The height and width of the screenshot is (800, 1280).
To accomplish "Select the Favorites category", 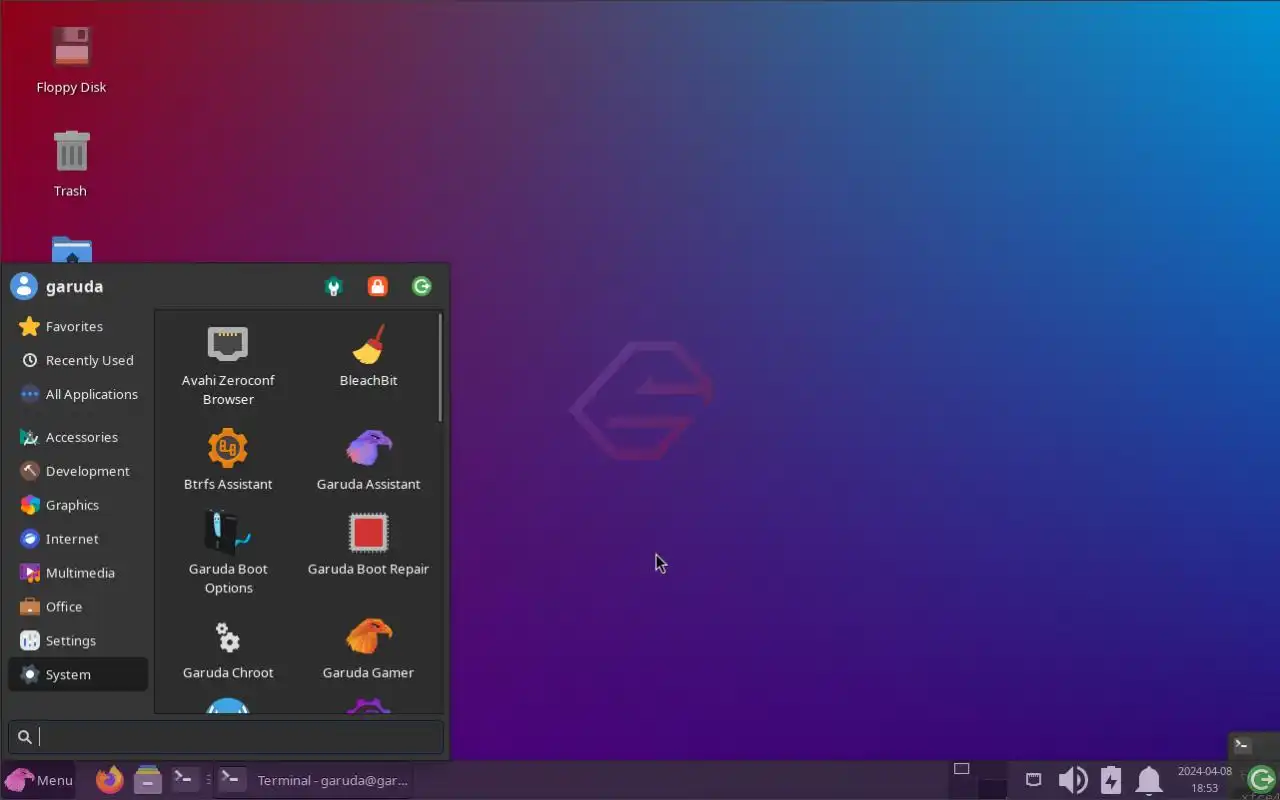I will tap(78, 326).
